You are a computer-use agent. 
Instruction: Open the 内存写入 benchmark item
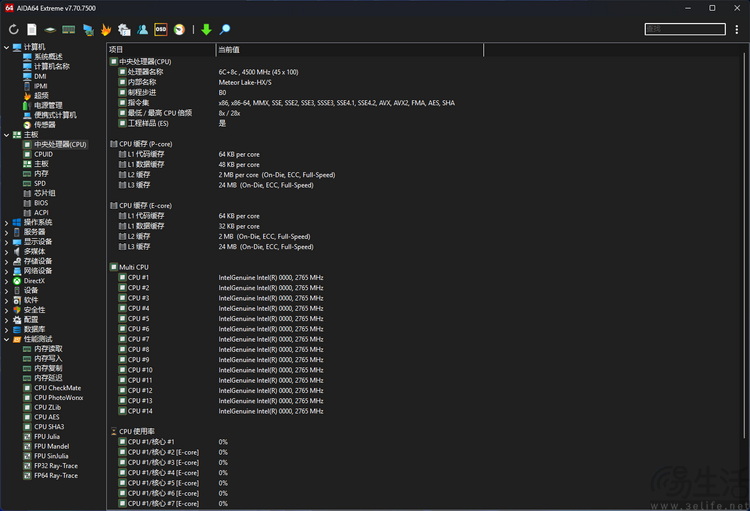[48, 359]
